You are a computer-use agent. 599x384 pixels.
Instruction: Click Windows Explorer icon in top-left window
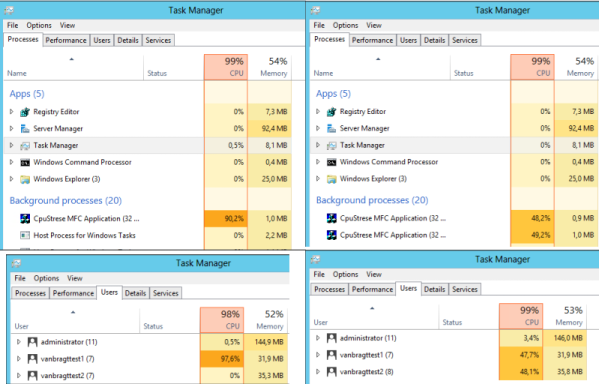(x=25, y=179)
